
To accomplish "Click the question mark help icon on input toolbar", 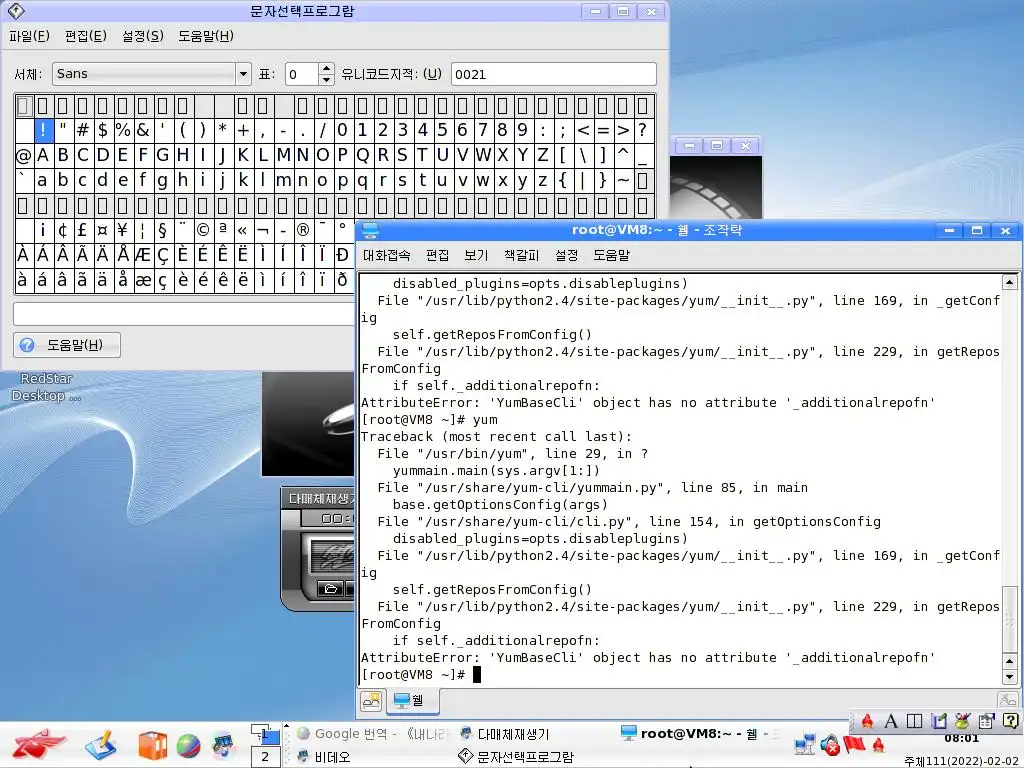I will coord(1010,721).
